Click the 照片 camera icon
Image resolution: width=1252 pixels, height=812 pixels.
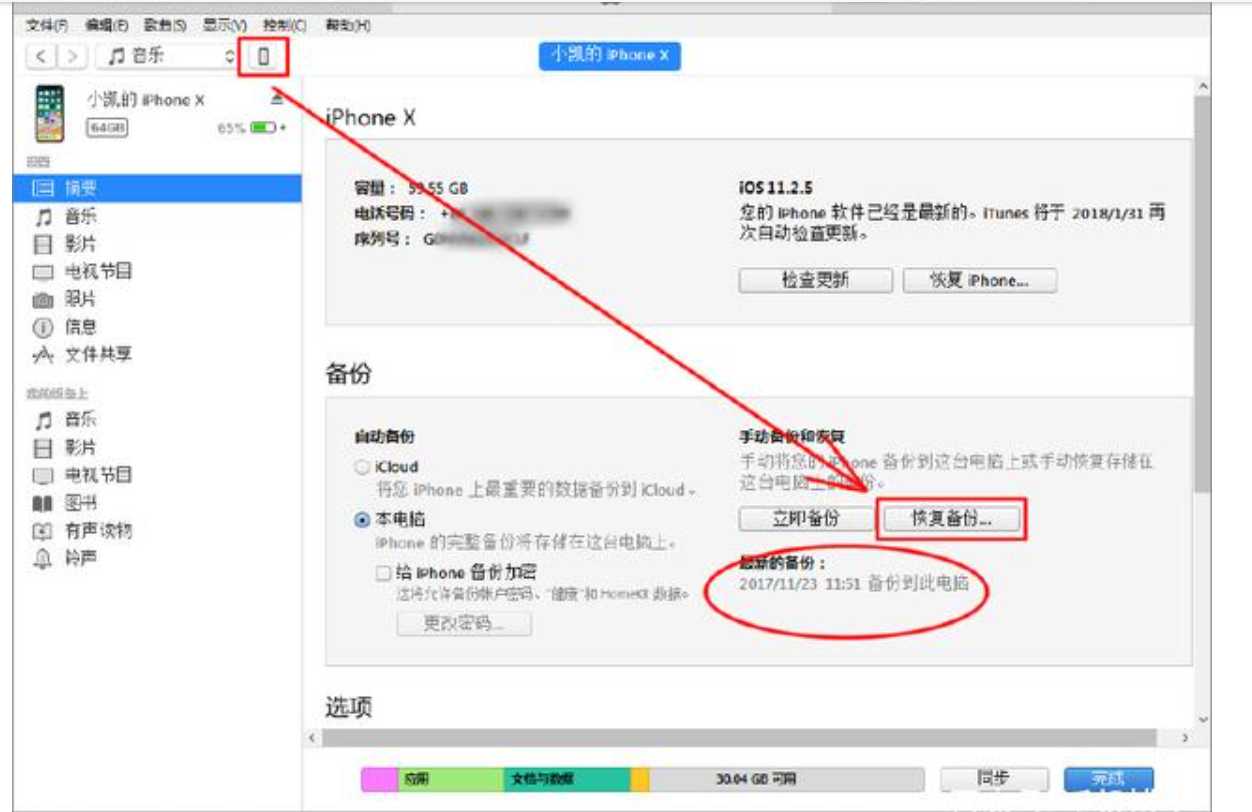(x=43, y=299)
